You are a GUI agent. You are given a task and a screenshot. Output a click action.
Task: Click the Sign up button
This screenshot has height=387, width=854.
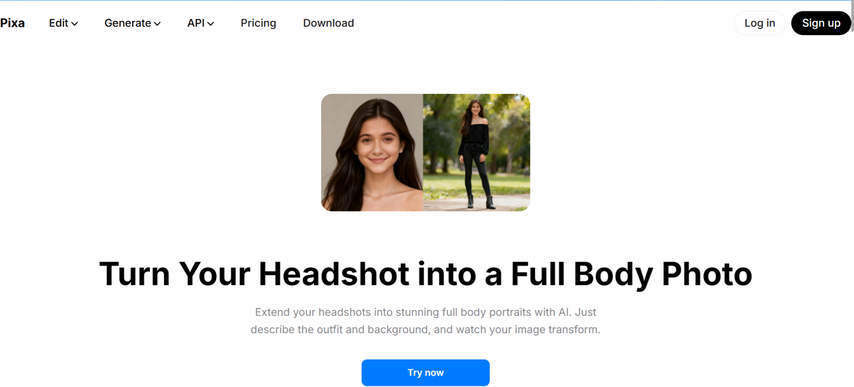tap(821, 23)
